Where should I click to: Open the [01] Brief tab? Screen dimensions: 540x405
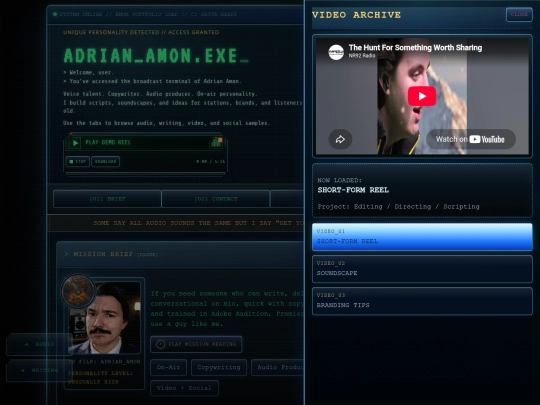(x=107, y=199)
